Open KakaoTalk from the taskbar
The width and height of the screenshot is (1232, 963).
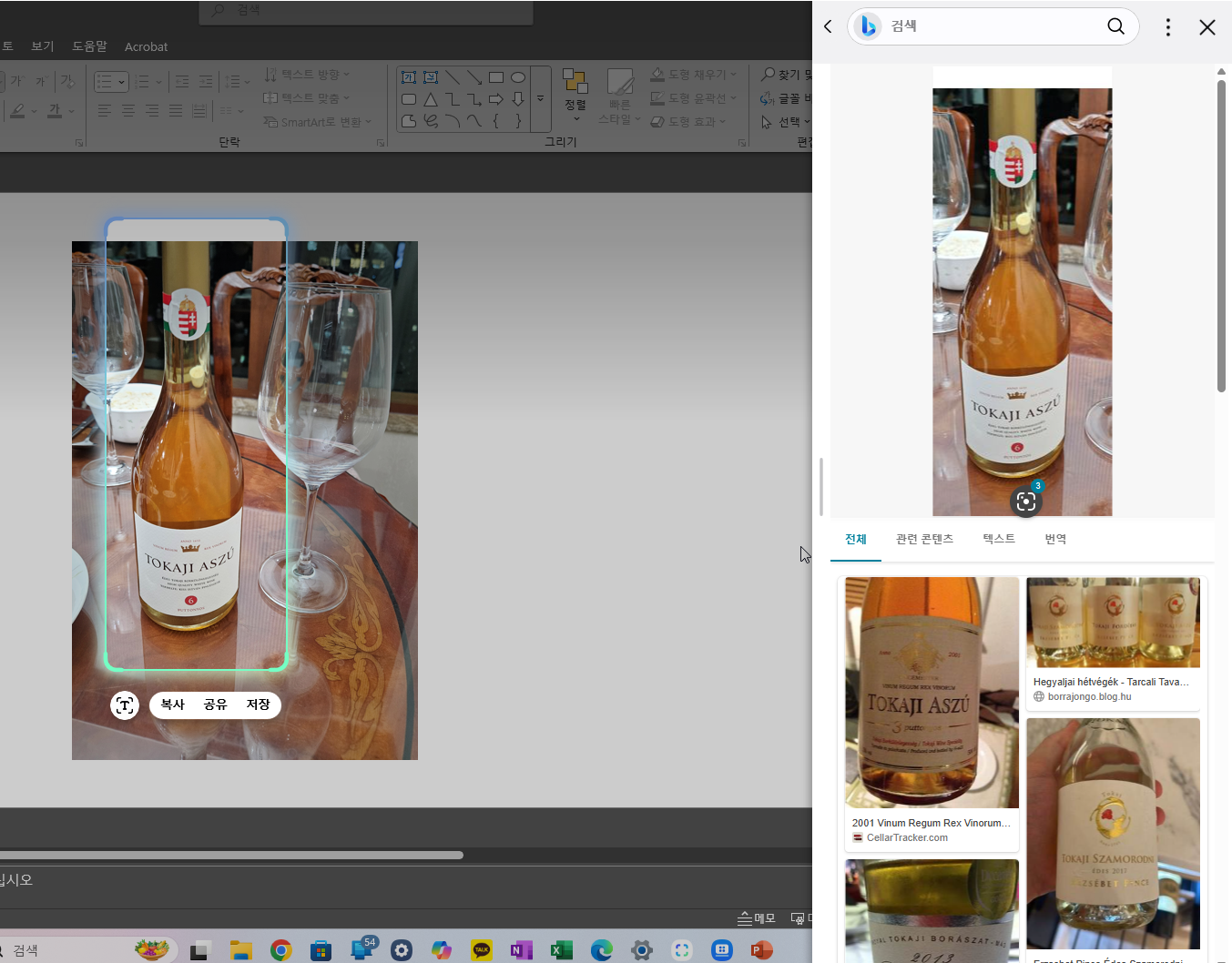tap(482, 950)
